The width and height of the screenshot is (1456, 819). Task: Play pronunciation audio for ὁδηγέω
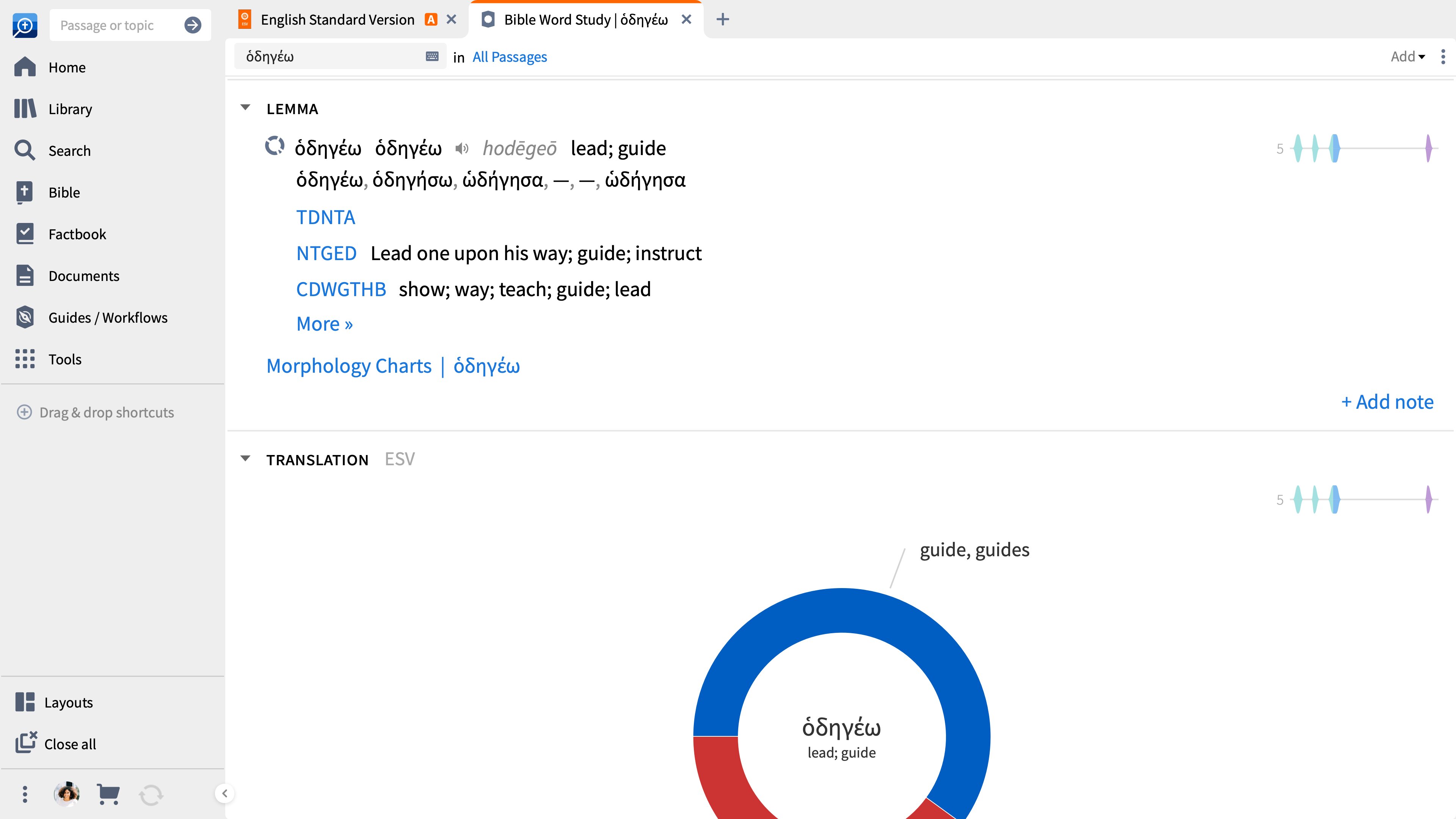click(x=462, y=148)
